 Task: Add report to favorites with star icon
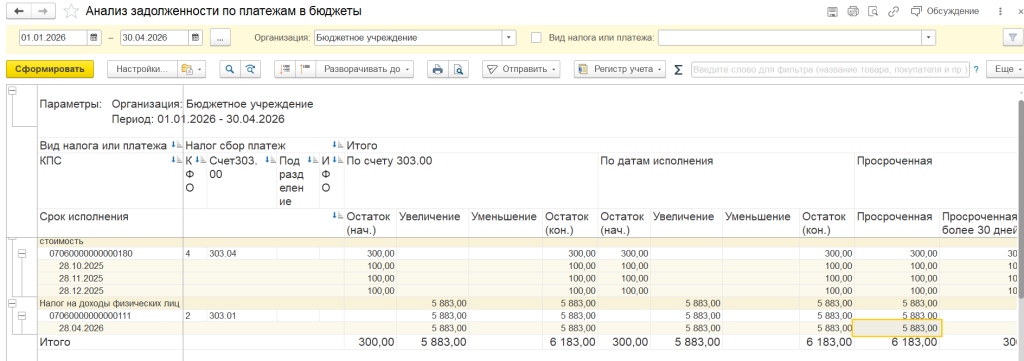pos(72,11)
